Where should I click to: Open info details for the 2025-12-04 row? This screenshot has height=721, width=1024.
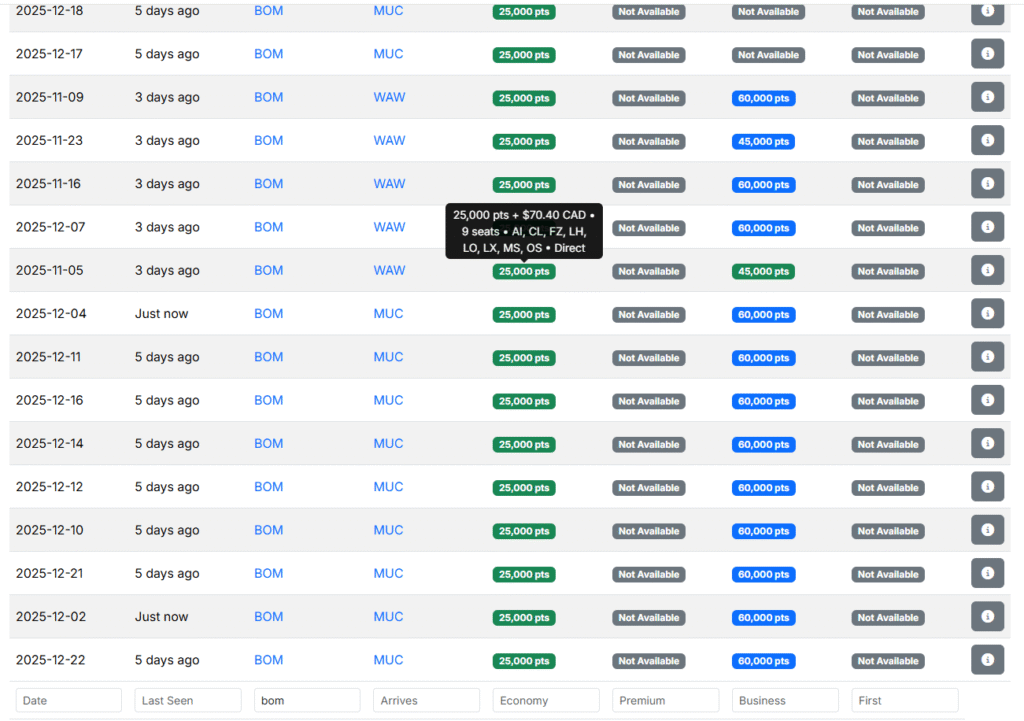tap(987, 313)
